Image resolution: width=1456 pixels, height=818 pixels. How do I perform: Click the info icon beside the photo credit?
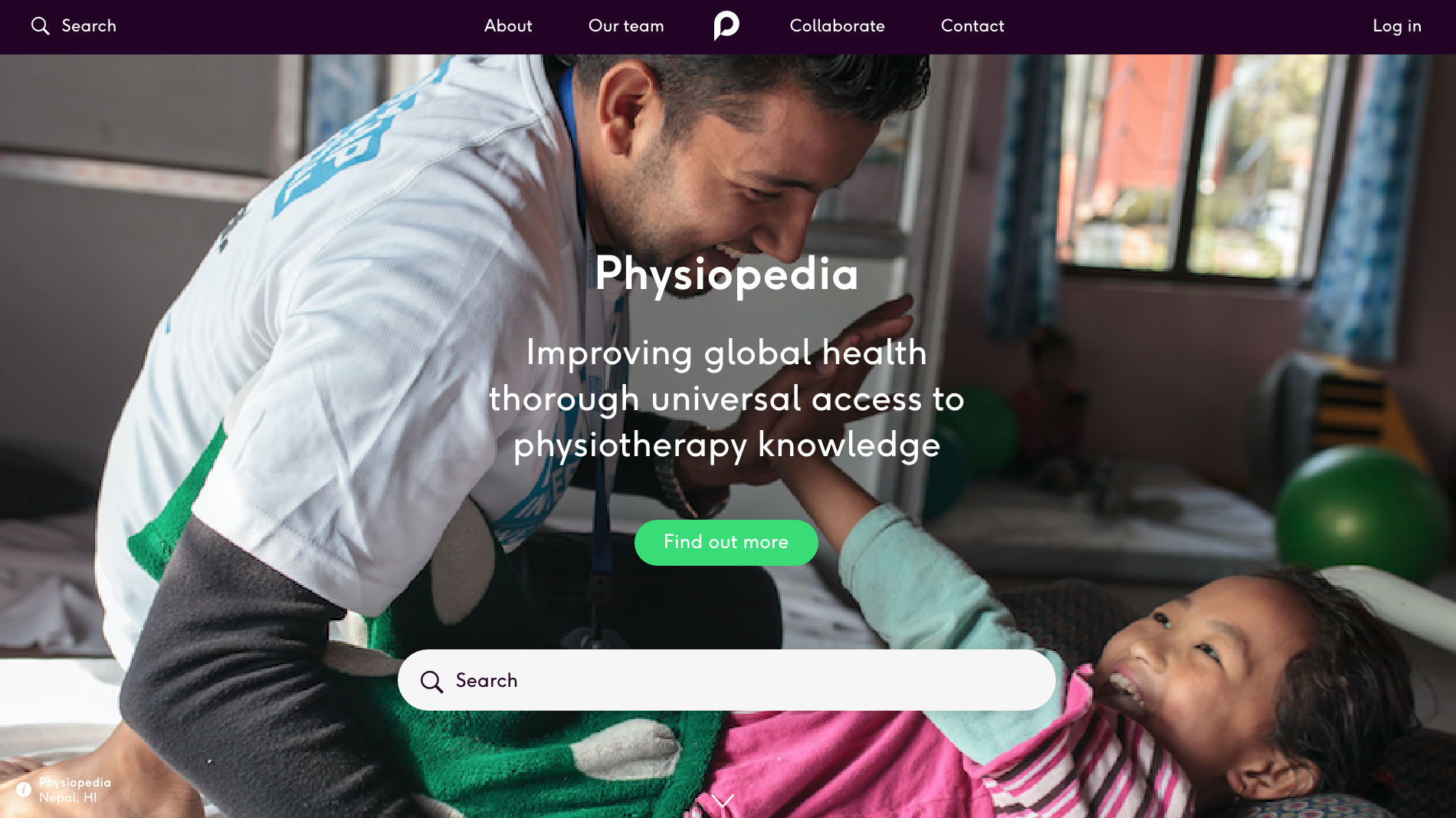[x=24, y=790]
